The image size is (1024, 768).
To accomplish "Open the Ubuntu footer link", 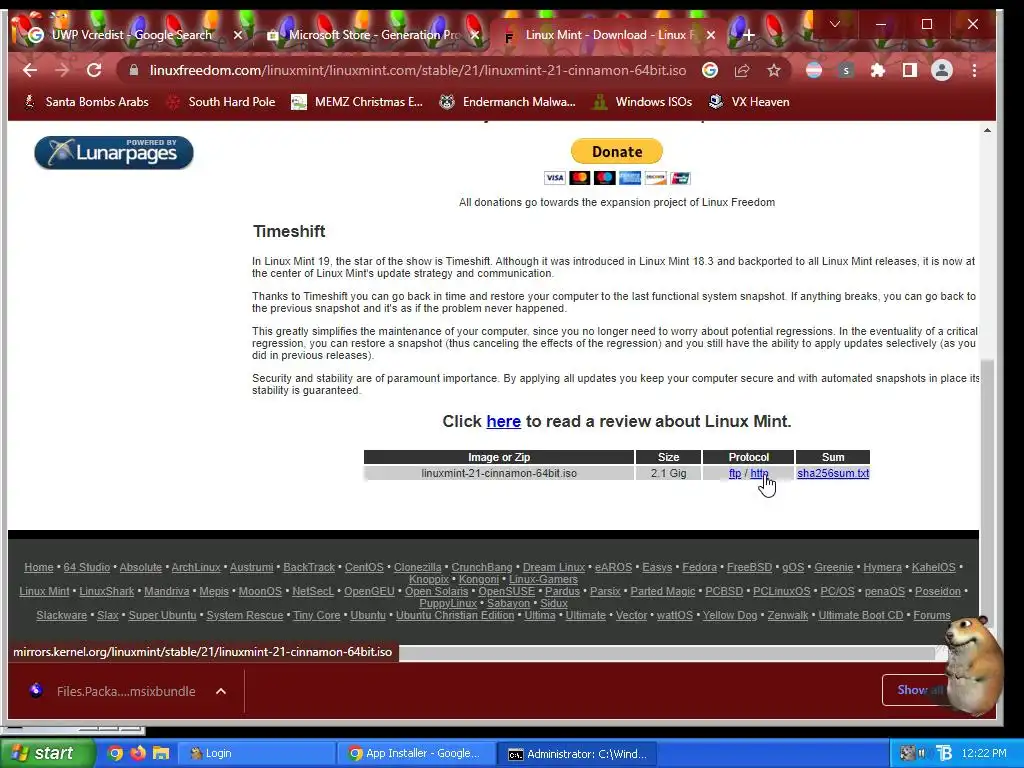I will tap(368, 616).
